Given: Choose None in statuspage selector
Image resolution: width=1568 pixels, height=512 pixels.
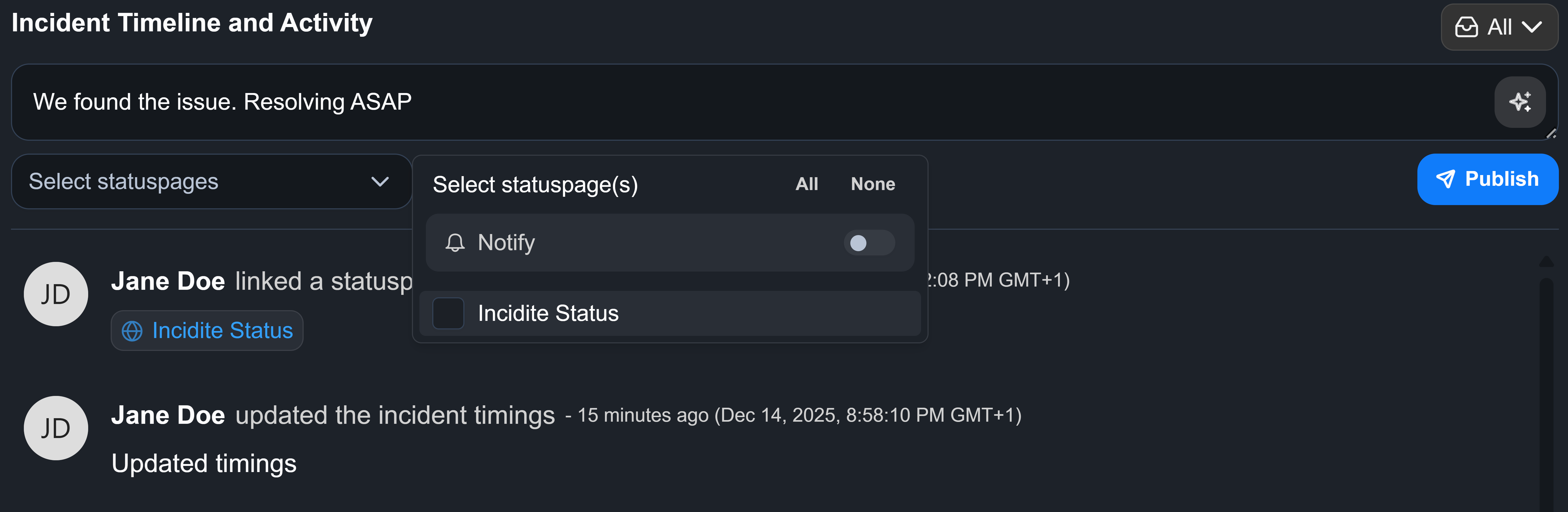Looking at the screenshot, I should 872,184.
